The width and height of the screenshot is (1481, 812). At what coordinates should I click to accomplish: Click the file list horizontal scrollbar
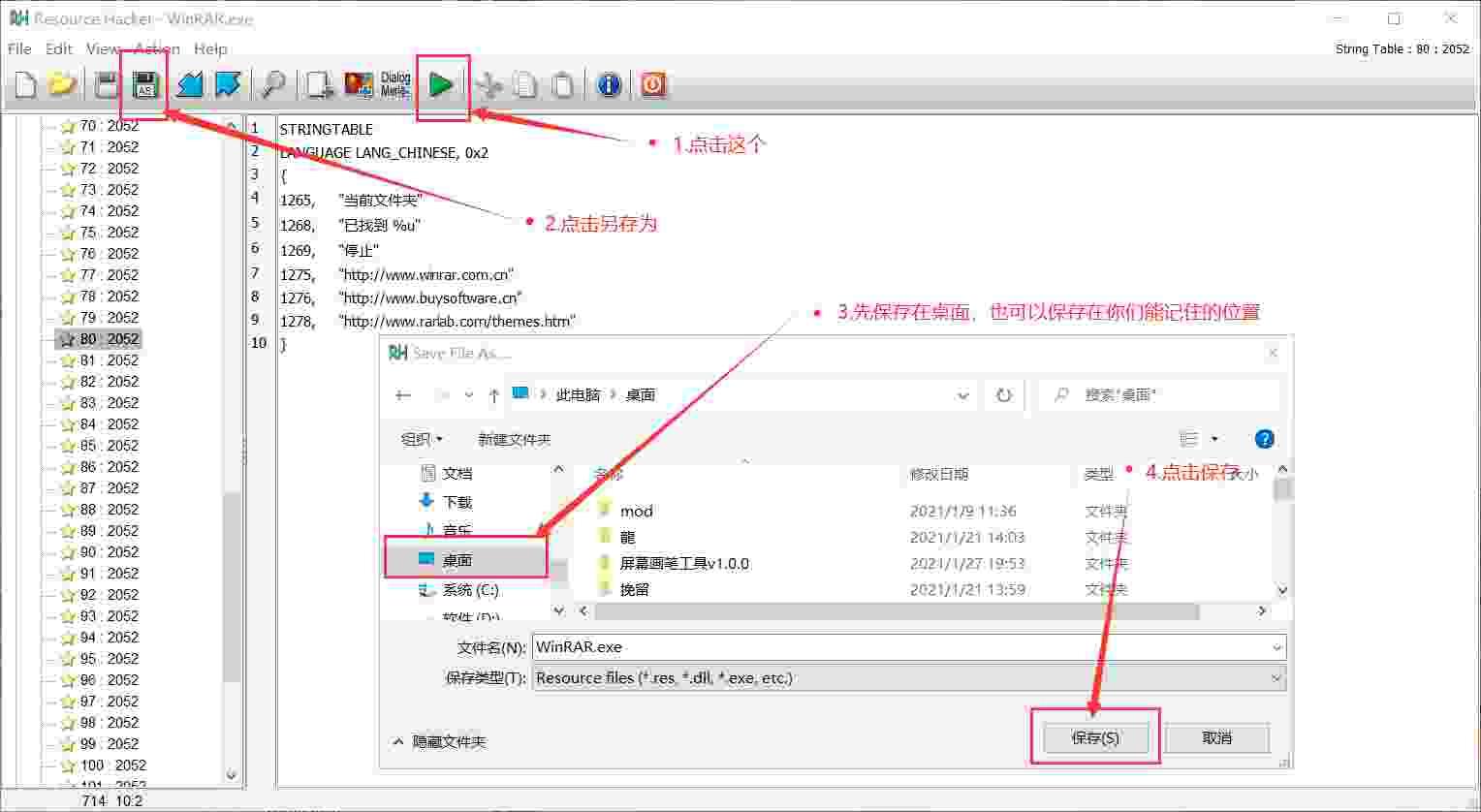[897, 611]
